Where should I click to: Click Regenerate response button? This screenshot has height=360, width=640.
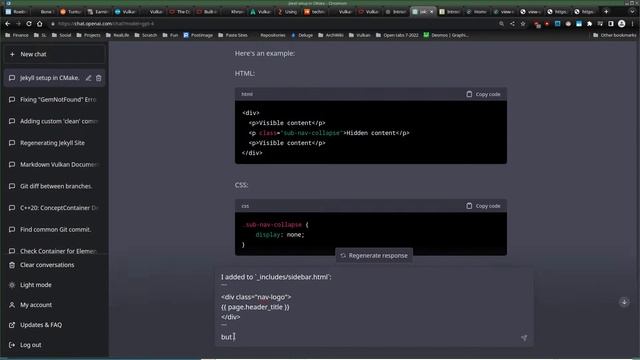click(374, 256)
